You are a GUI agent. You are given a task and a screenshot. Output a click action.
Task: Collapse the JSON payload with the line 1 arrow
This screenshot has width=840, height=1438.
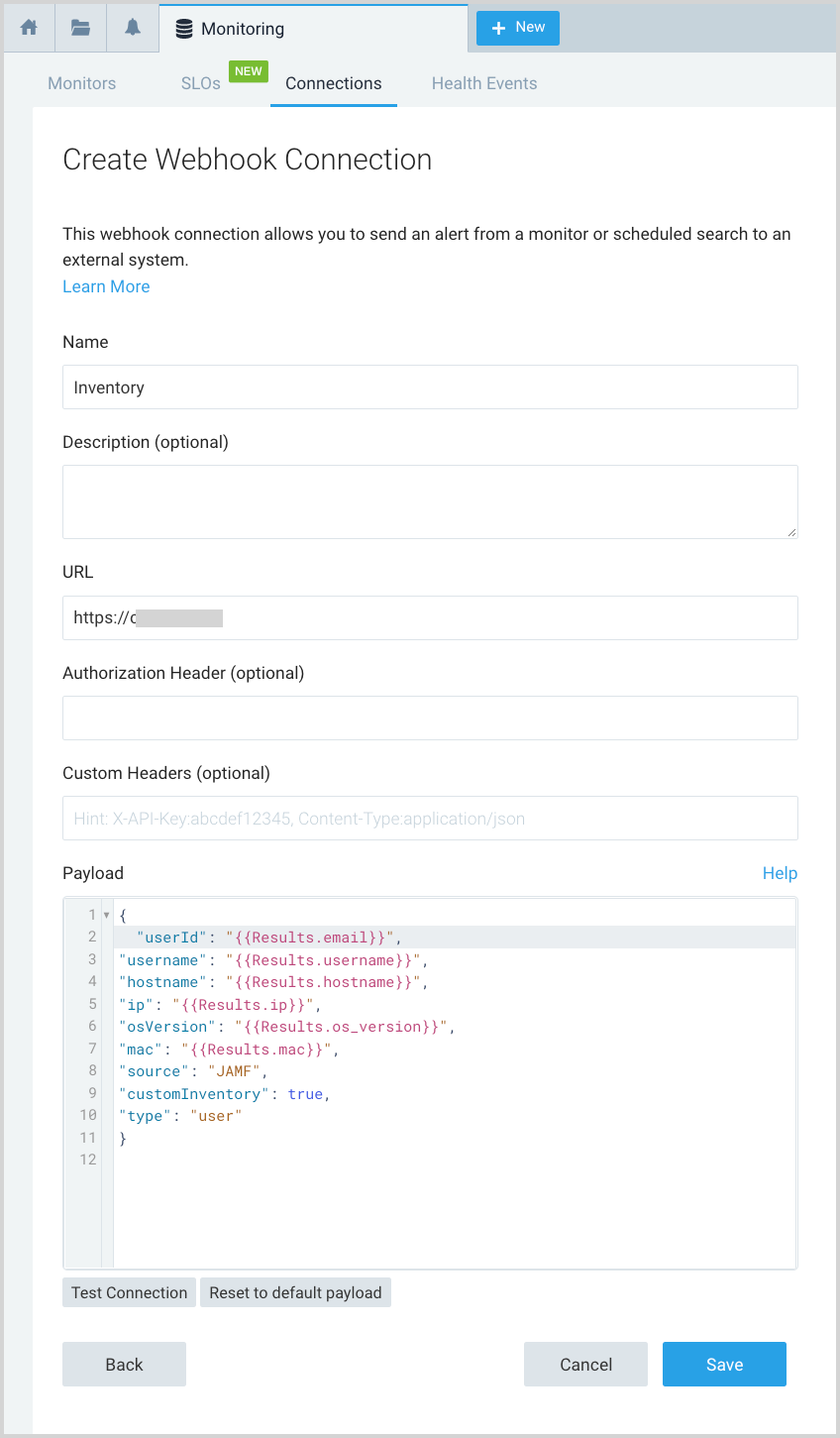(106, 914)
